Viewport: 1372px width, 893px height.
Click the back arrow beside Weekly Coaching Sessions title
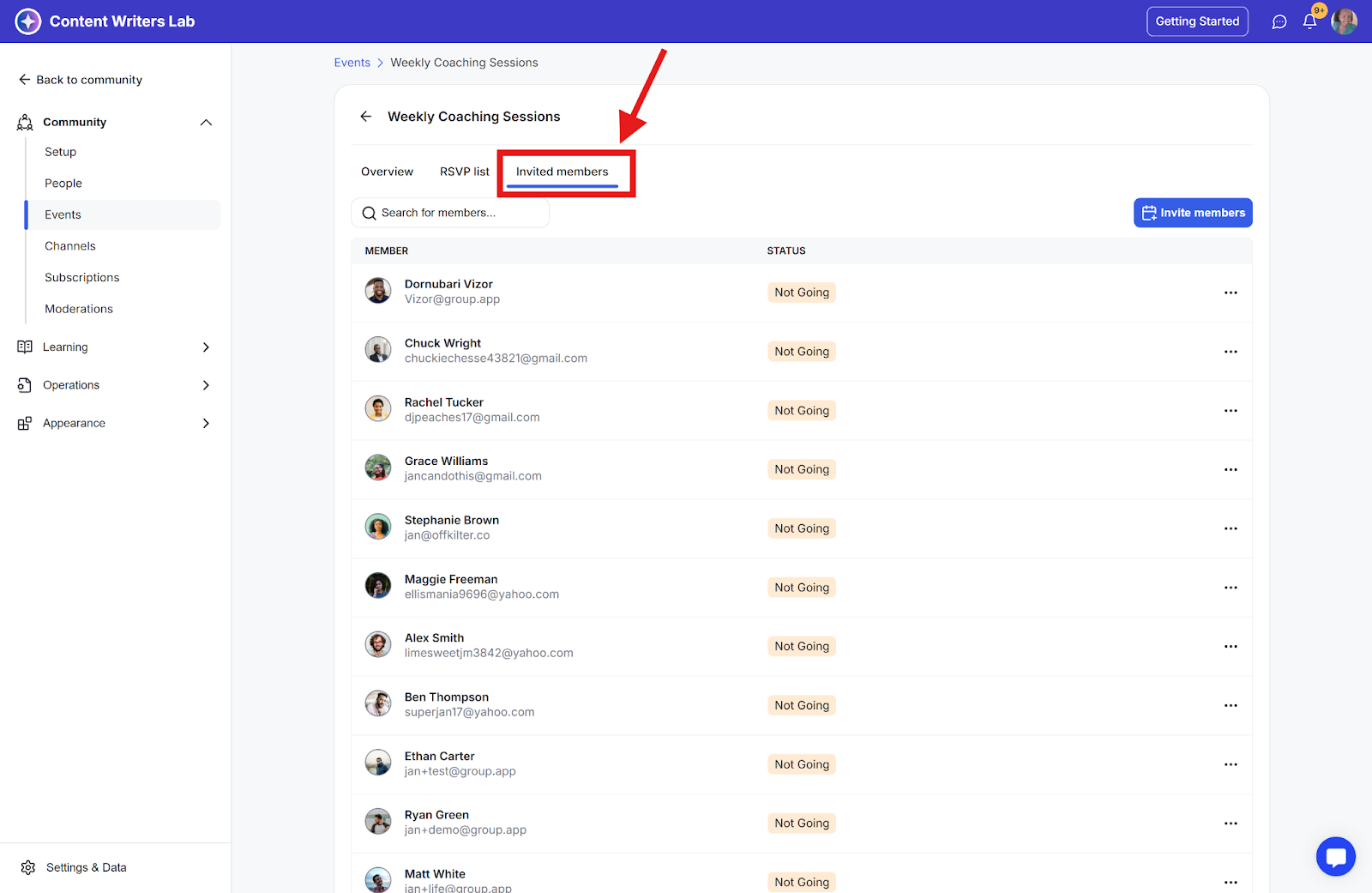click(x=366, y=117)
